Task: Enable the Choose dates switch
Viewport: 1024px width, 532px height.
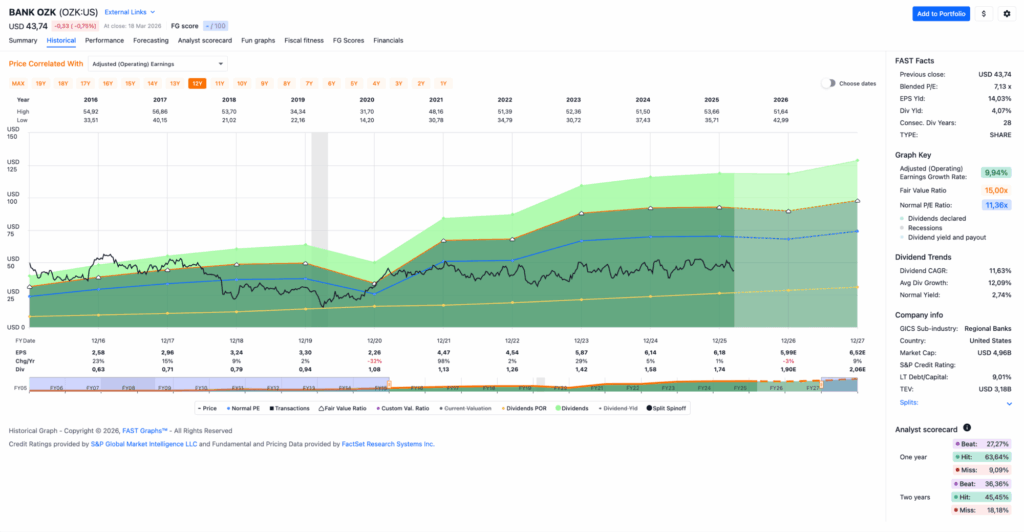Action: click(828, 84)
